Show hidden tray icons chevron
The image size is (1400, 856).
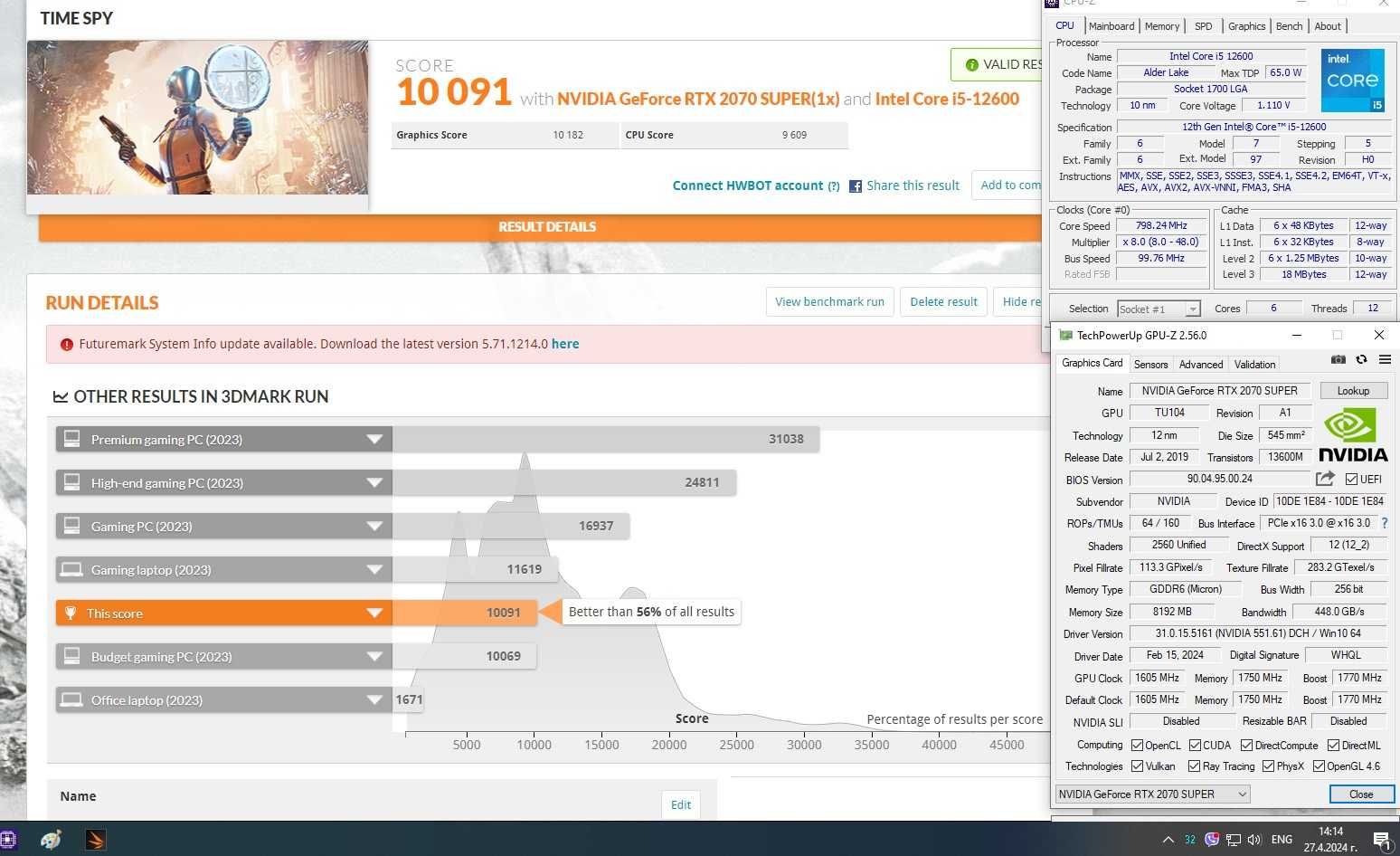point(1168,840)
